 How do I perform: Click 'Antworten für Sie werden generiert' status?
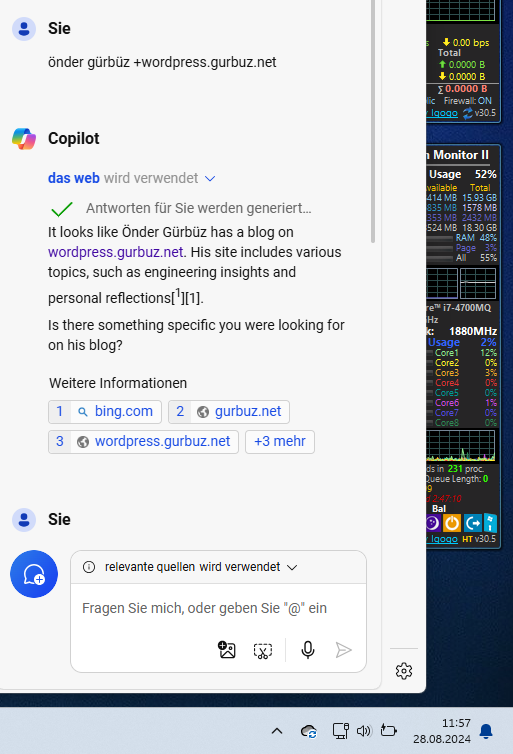(199, 208)
